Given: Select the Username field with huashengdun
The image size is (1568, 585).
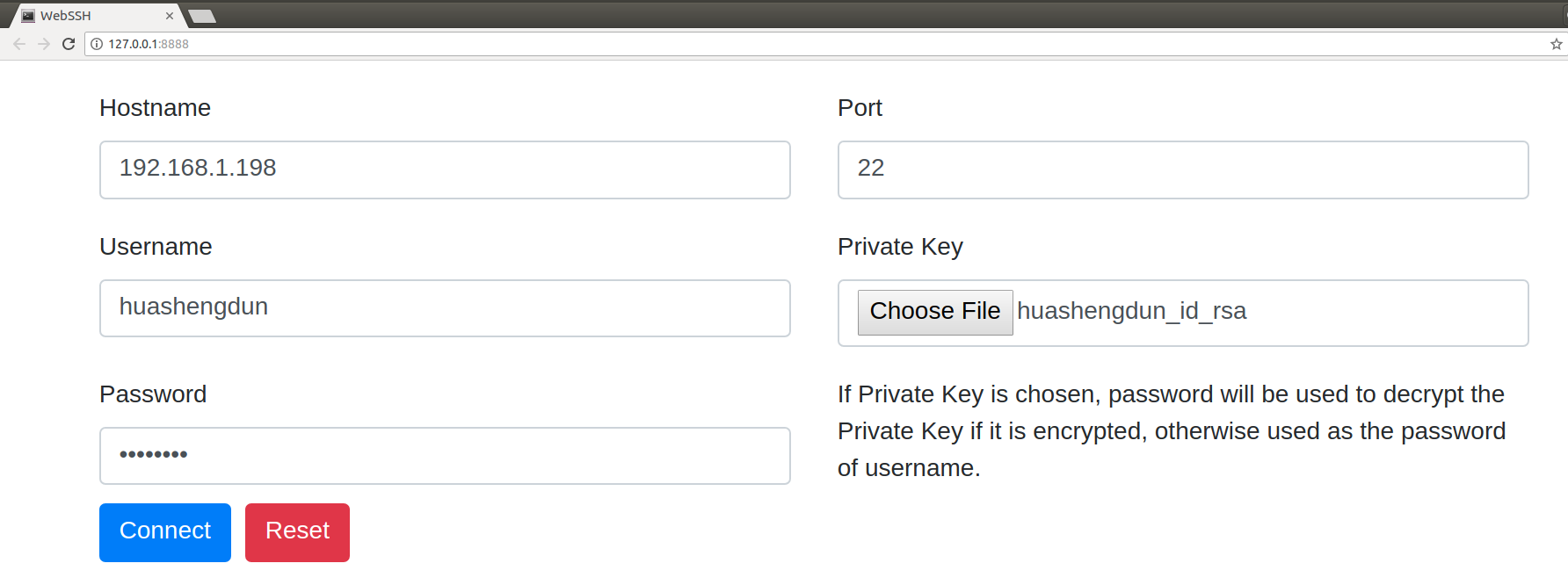Looking at the screenshot, I should [445, 308].
